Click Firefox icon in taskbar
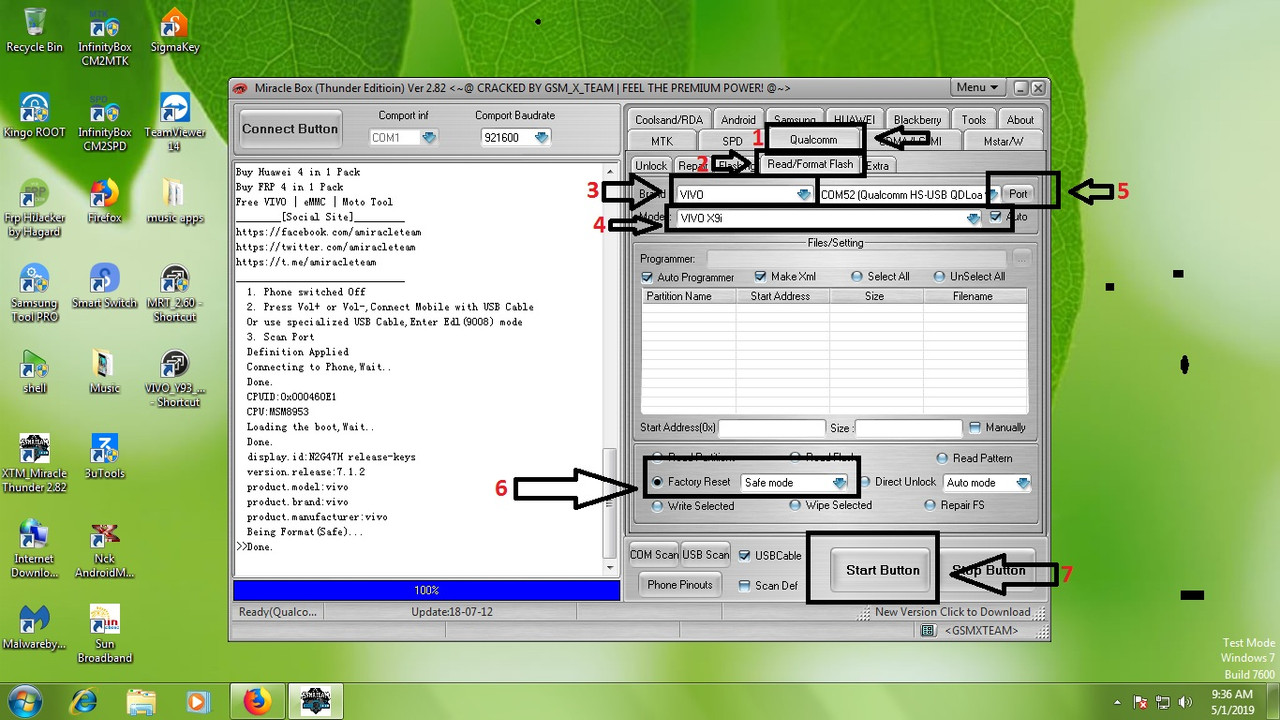 tap(256, 702)
